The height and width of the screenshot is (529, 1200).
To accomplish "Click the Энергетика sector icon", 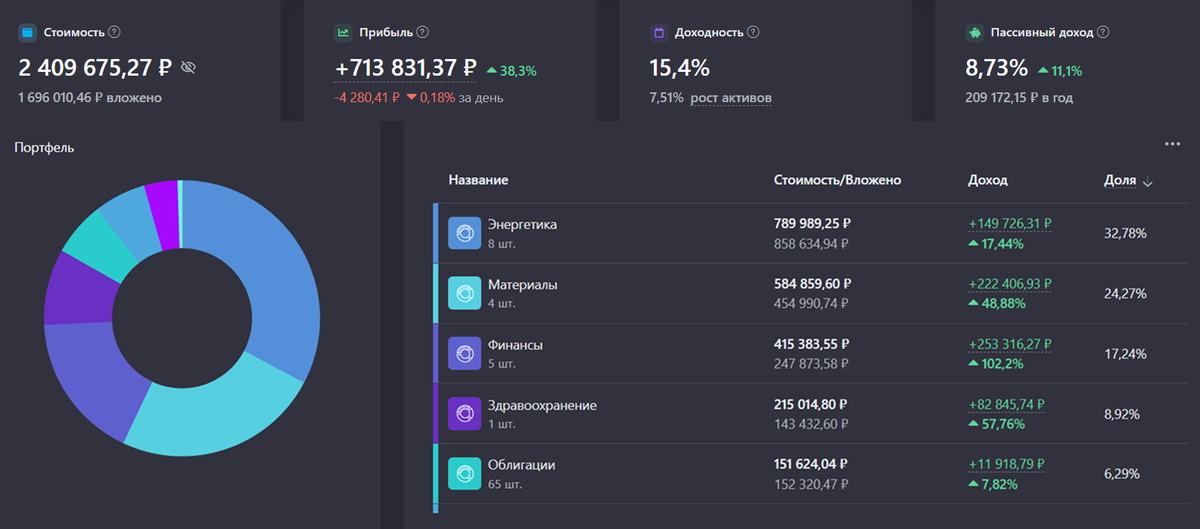I will (464, 233).
